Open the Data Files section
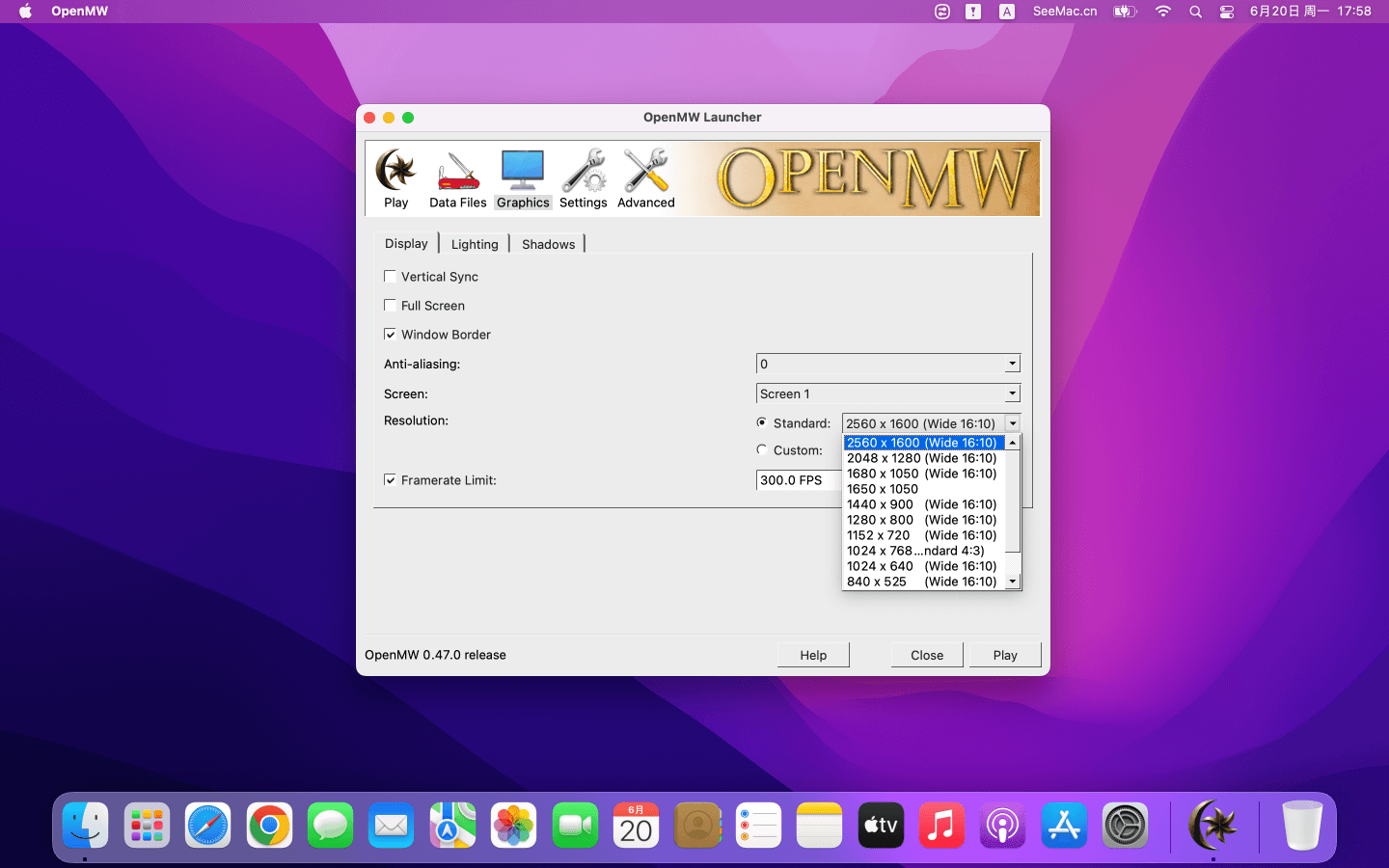 tap(458, 179)
